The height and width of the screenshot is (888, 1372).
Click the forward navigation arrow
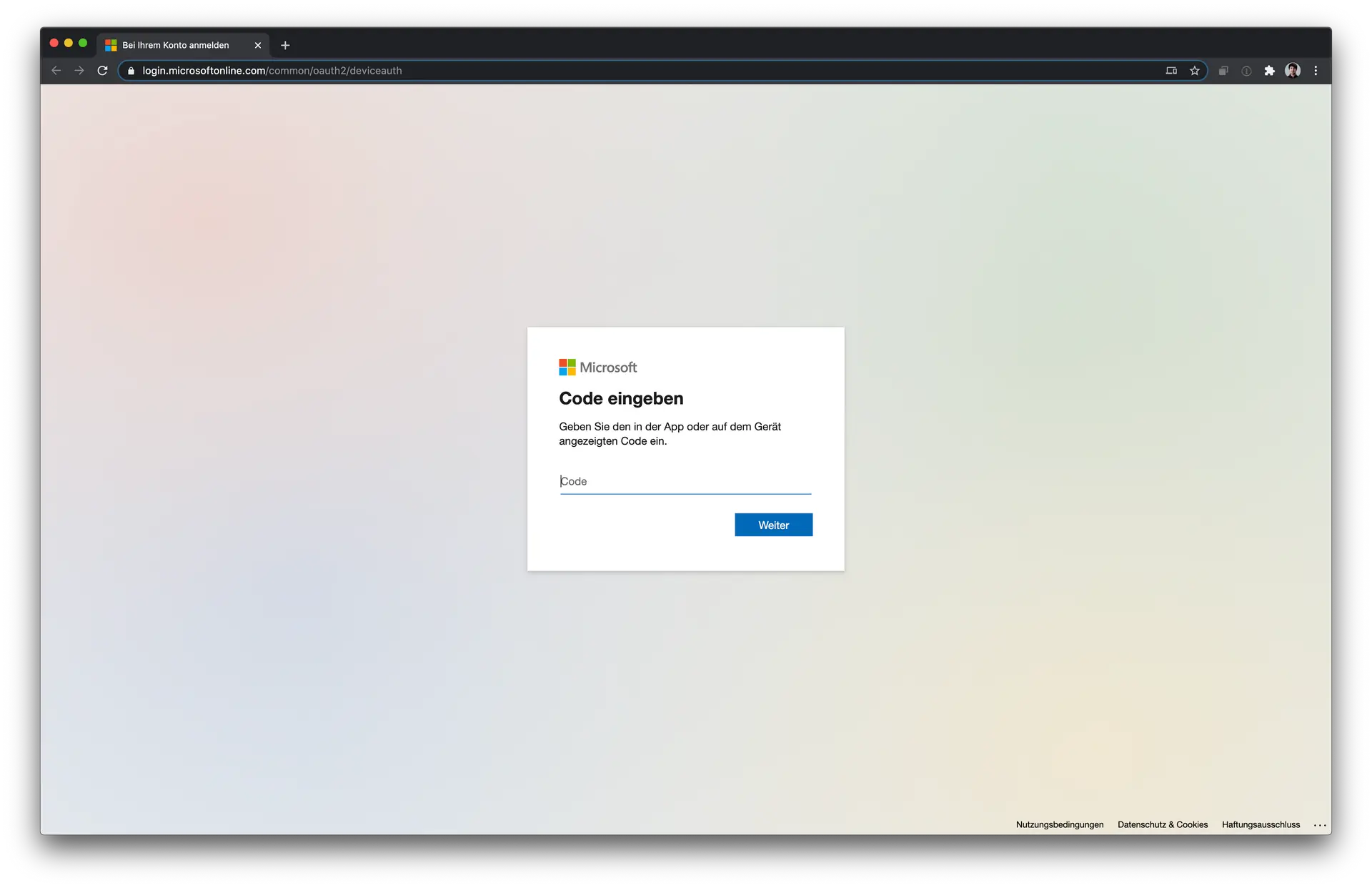tap(79, 70)
